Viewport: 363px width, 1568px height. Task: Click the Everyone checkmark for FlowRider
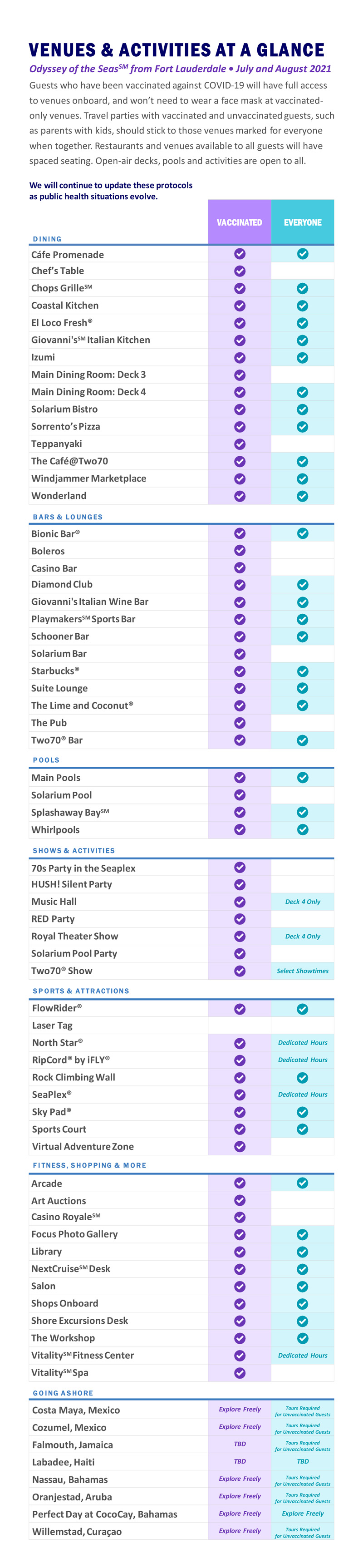point(302,1009)
